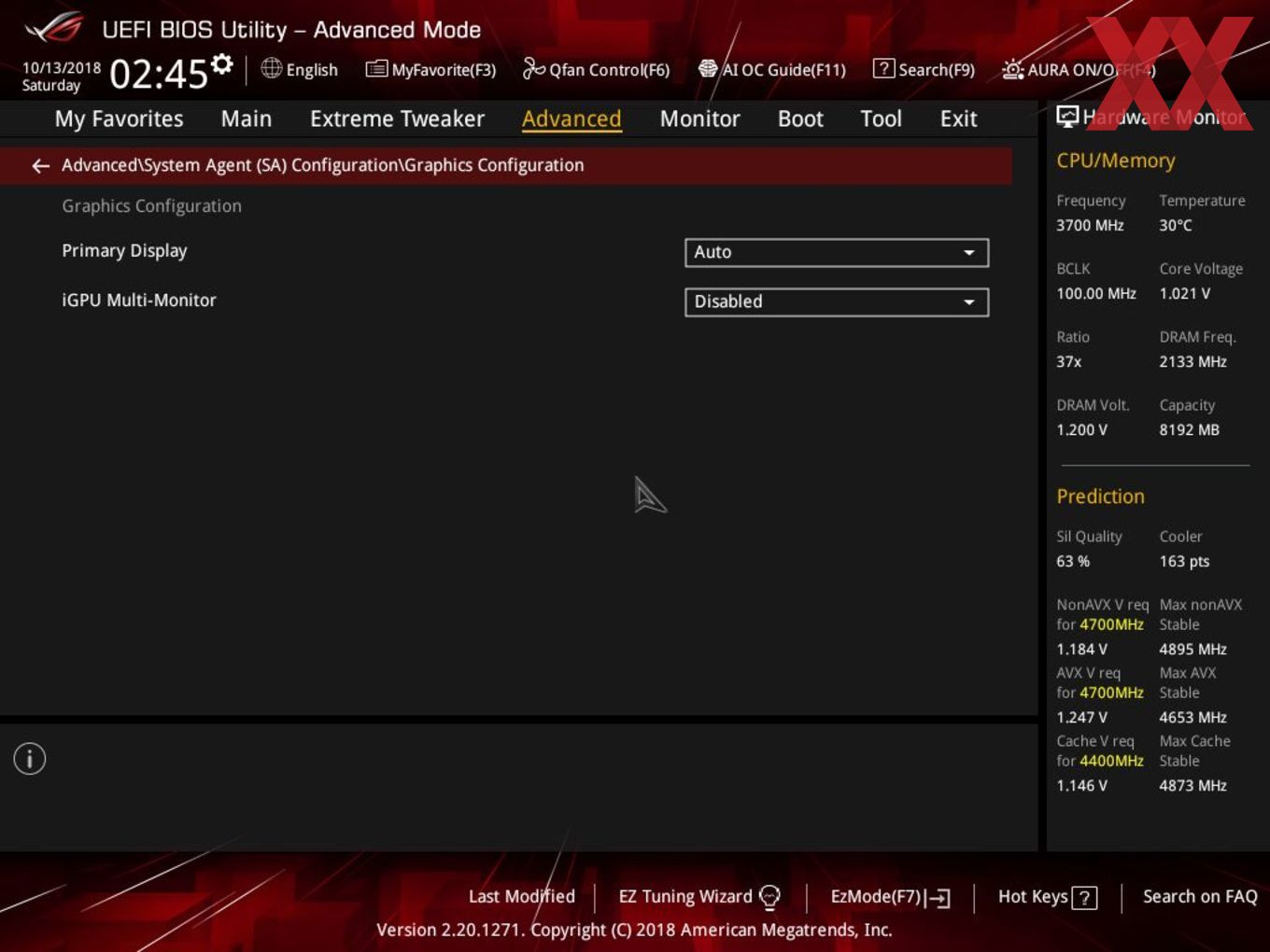Switch to EzMode(F7)
The width and height of the screenshot is (1270, 952).
point(890,897)
